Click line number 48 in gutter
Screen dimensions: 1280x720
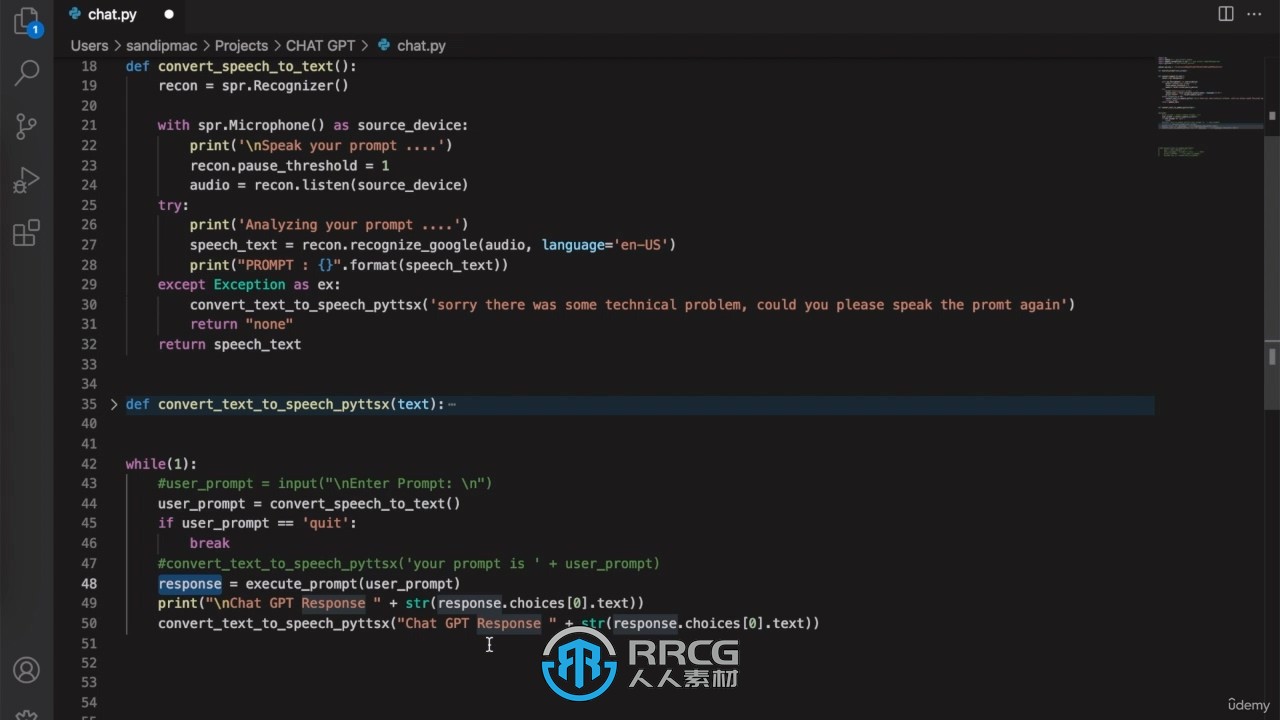point(89,583)
